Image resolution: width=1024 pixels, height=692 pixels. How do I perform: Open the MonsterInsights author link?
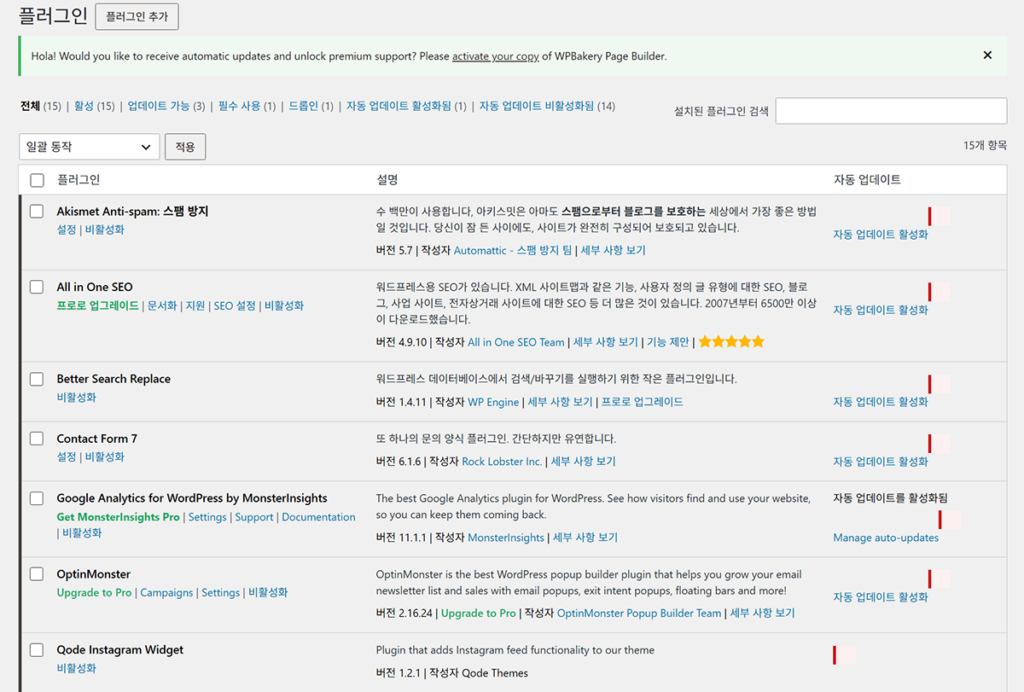pos(506,538)
